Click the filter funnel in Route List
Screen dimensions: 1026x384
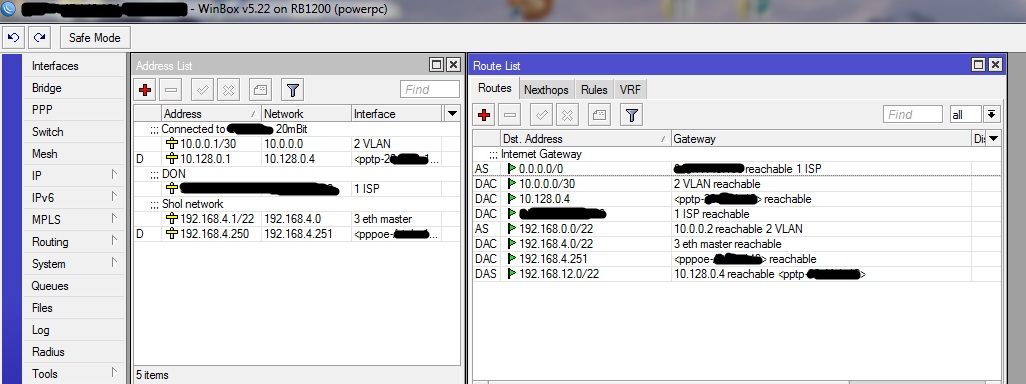[x=631, y=116]
